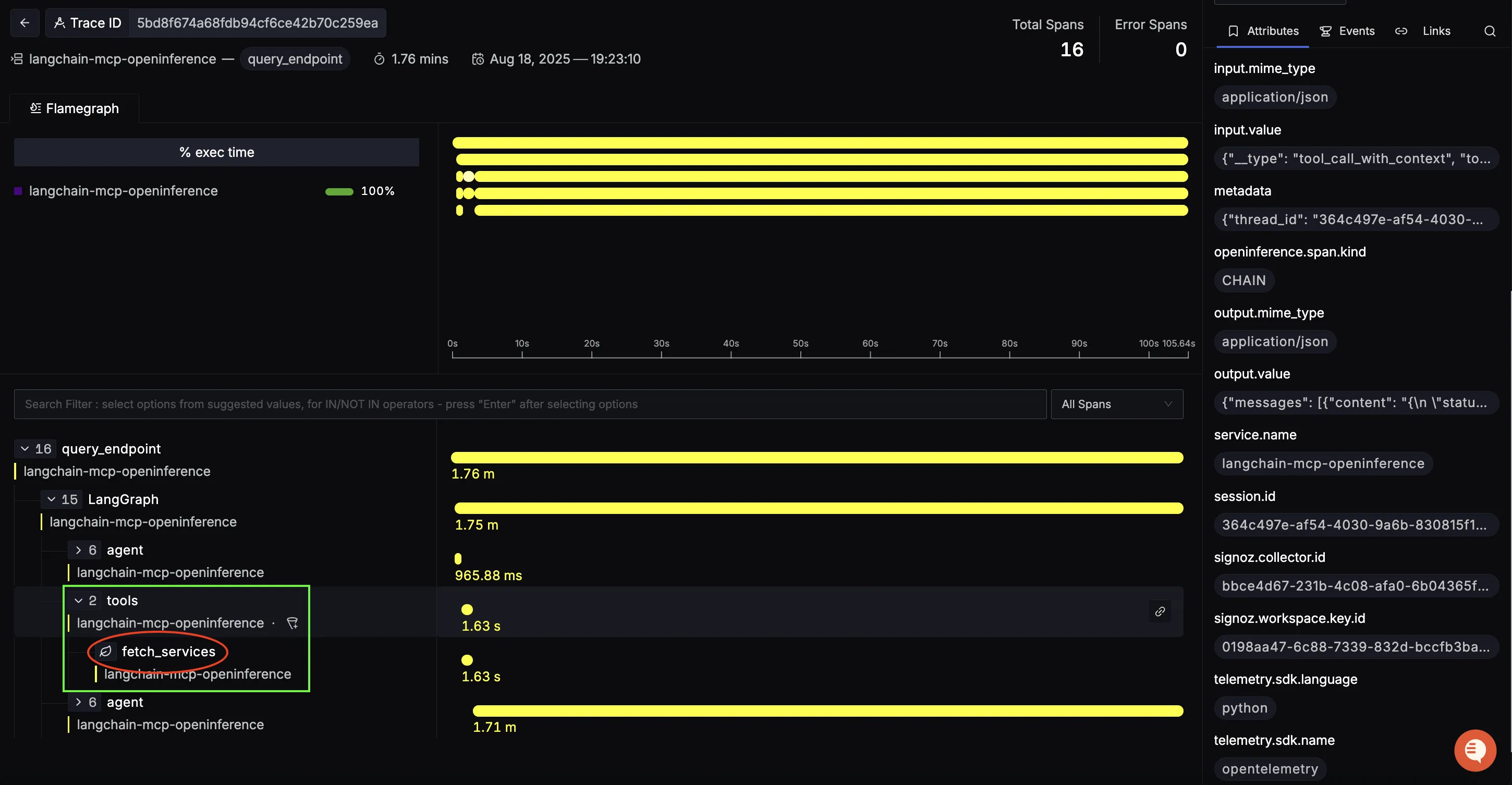This screenshot has width=1512, height=785.
Task: Click the input.value attribute value
Action: [x=1356, y=158]
